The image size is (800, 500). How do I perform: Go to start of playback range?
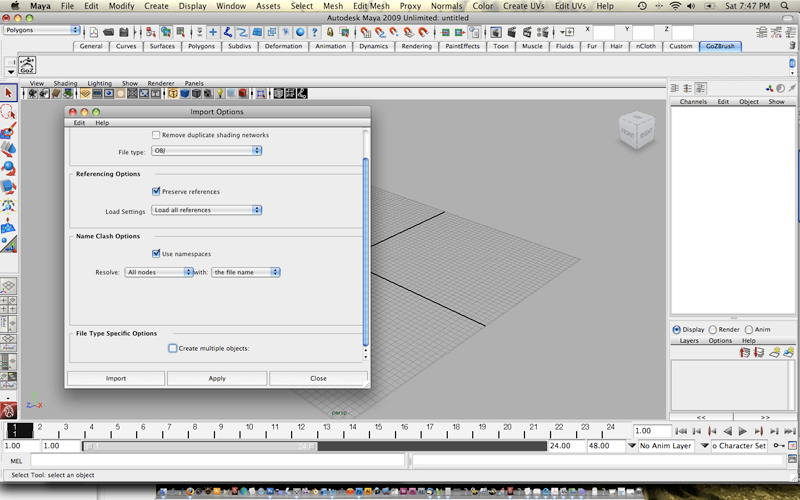[681, 431]
